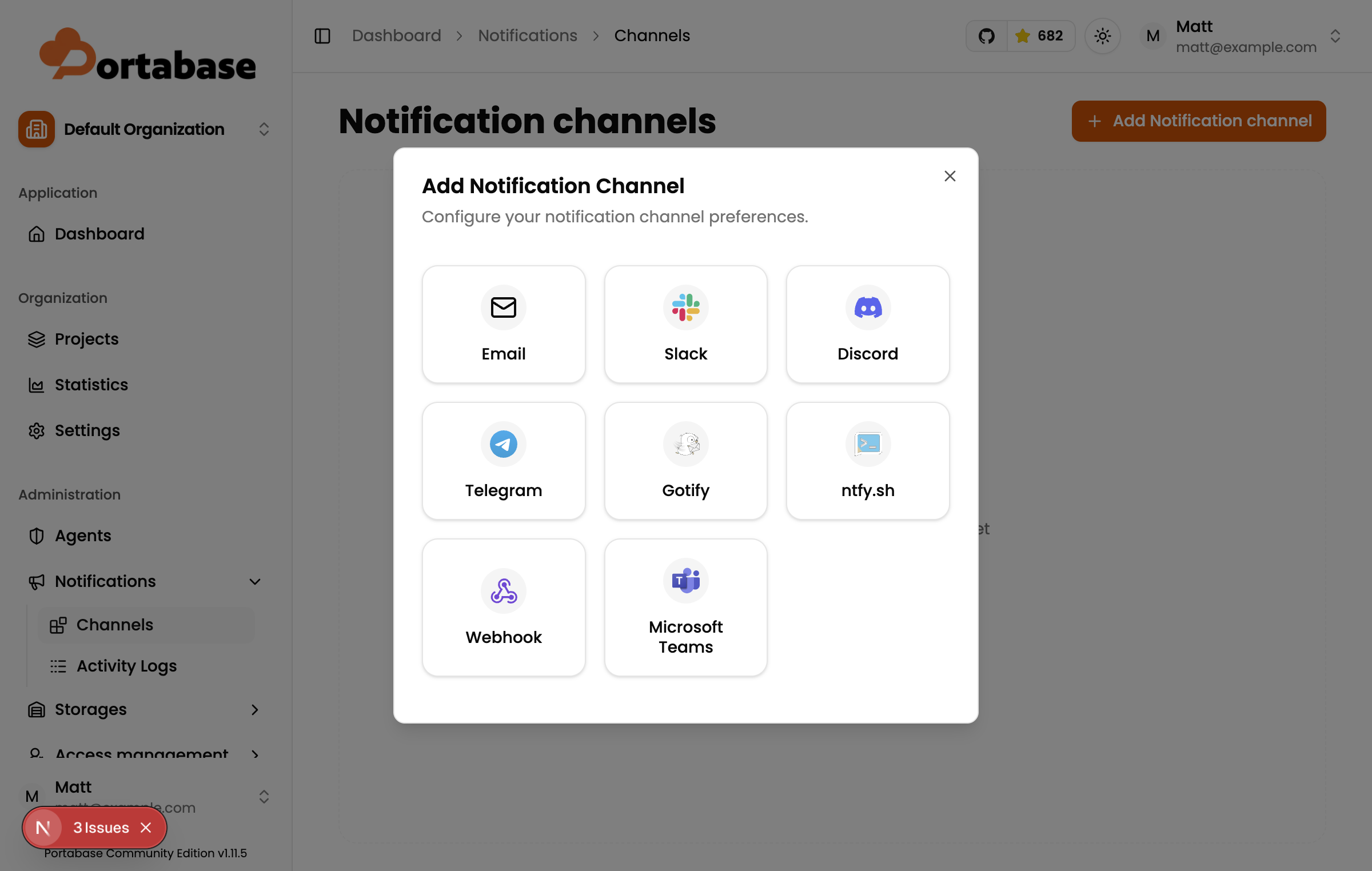Dismiss the 3 Issues badge
This screenshot has width=1372, height=871.
(x=146, y=828)
